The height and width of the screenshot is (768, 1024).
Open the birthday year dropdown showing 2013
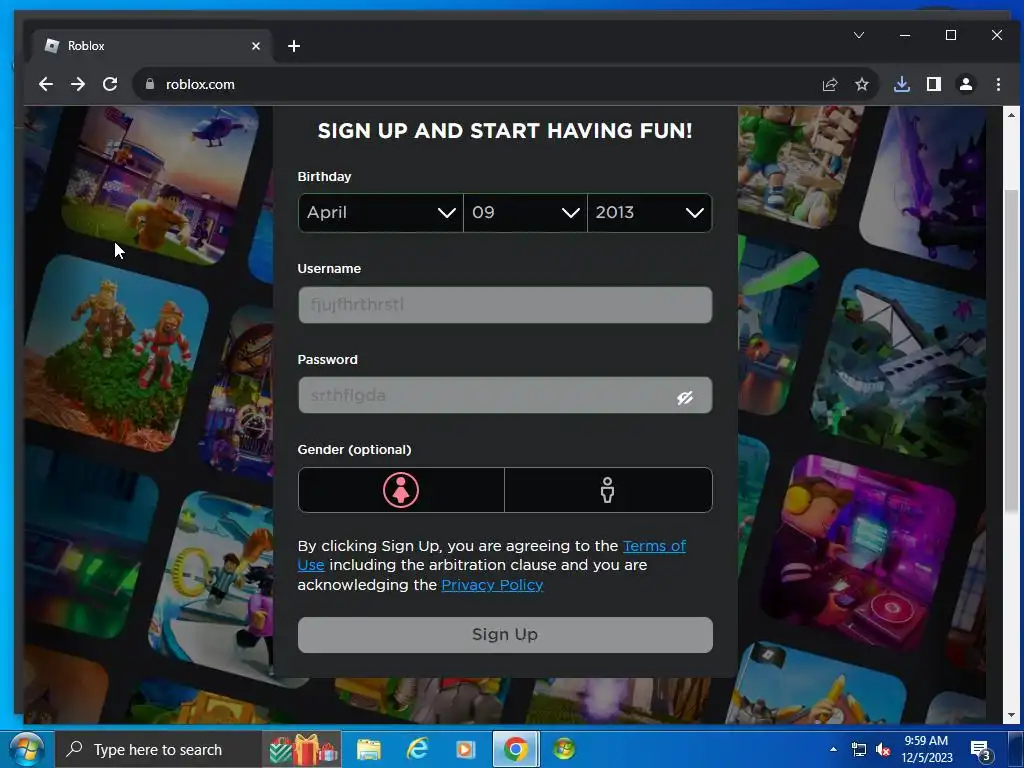click(x=650, y=213)
